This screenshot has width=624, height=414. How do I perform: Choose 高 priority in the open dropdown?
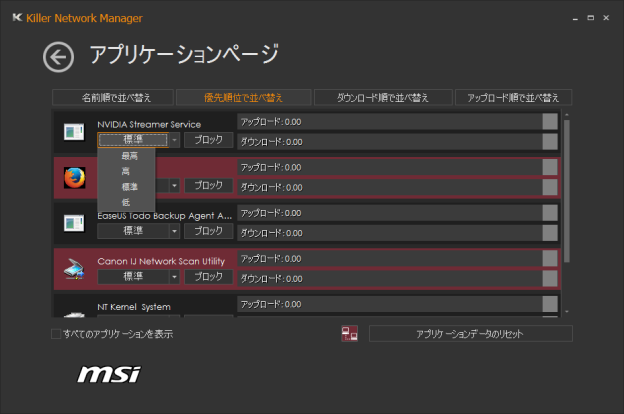(x=126, y=172)
